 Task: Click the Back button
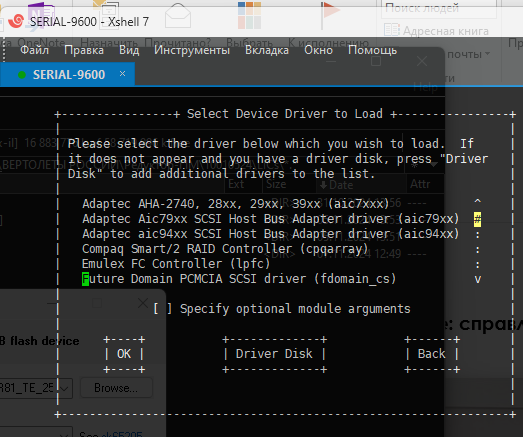click(432, 354)
